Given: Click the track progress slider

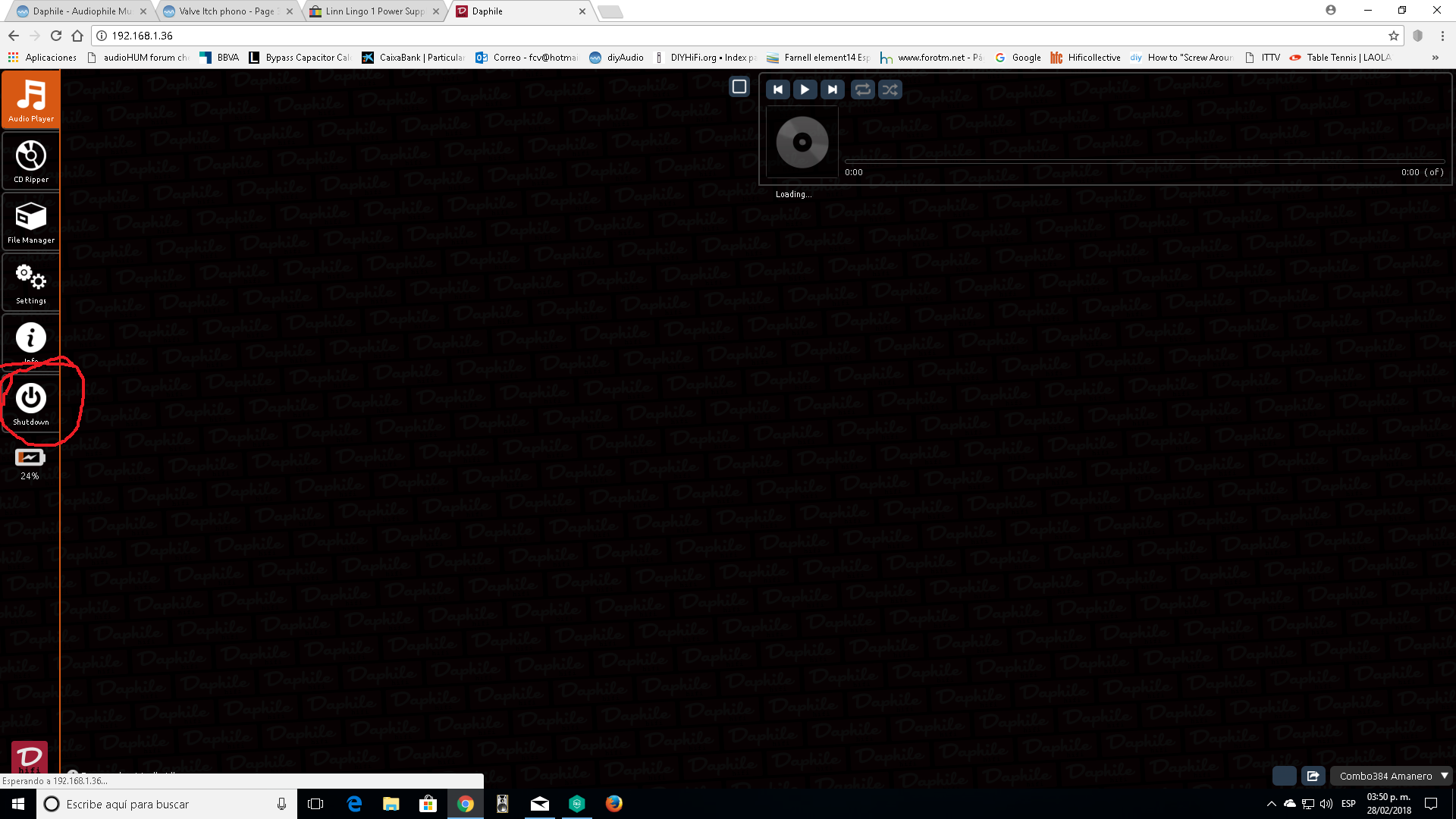Looking at the screenshot, I should [x=1144, y=162].
